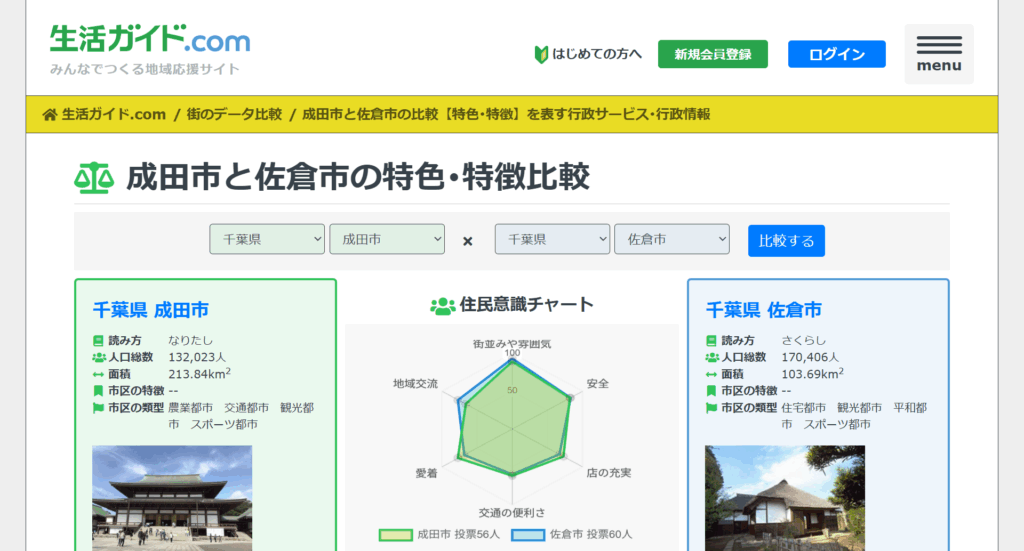Click the 農業都市 type text
Image resolution: width=1024 pixels, height=551 pixels.
pos(191,408)
